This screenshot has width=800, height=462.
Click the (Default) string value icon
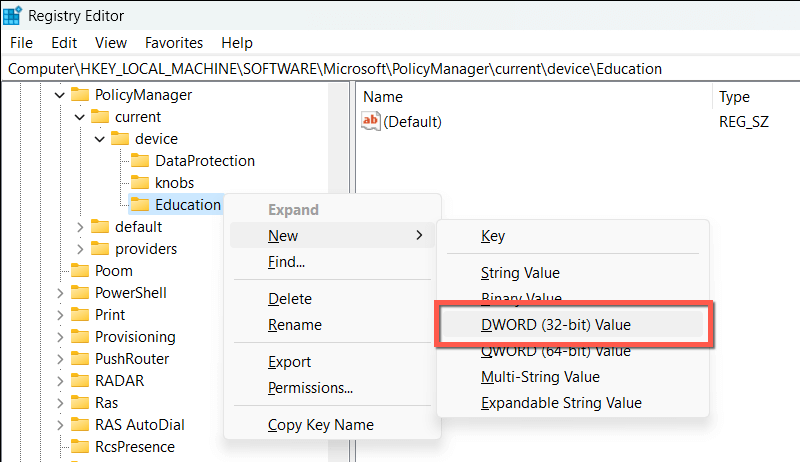click(371, 122)
